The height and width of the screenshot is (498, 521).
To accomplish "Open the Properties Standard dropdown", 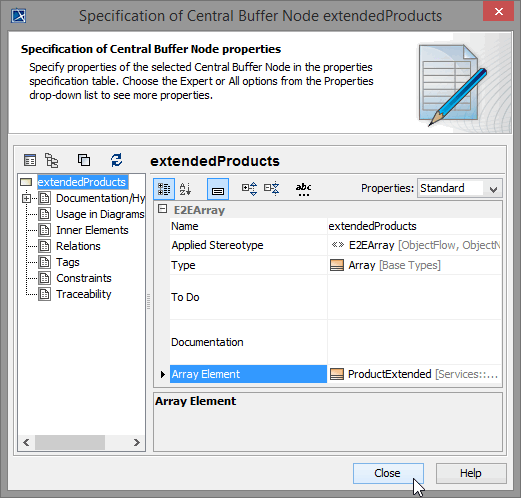I will click(x=460, y=188).
